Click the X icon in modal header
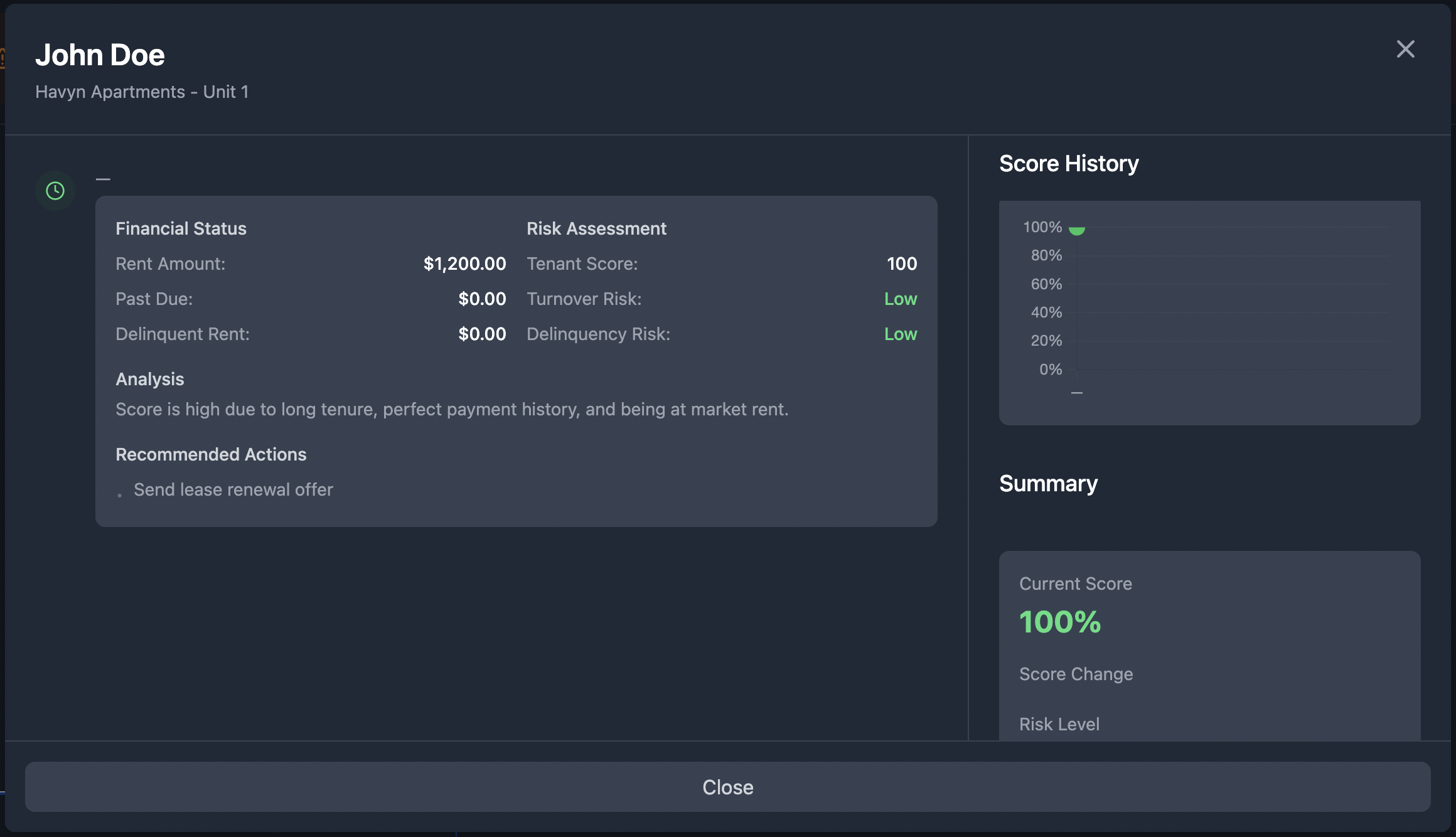The width and height of the screenshot is (1456, 837). (x=1405, y=49)
